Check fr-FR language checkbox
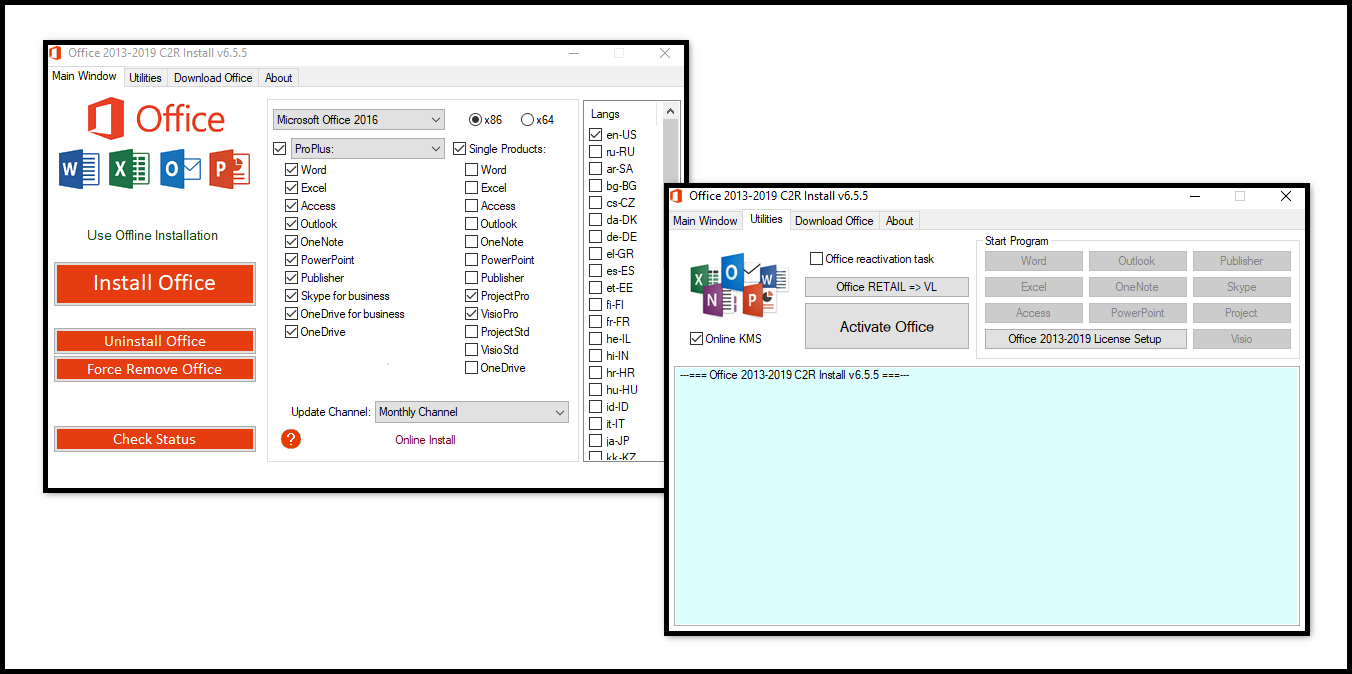Image resolution: width=1352 pixels, height=674 pixels. point(596,322)
